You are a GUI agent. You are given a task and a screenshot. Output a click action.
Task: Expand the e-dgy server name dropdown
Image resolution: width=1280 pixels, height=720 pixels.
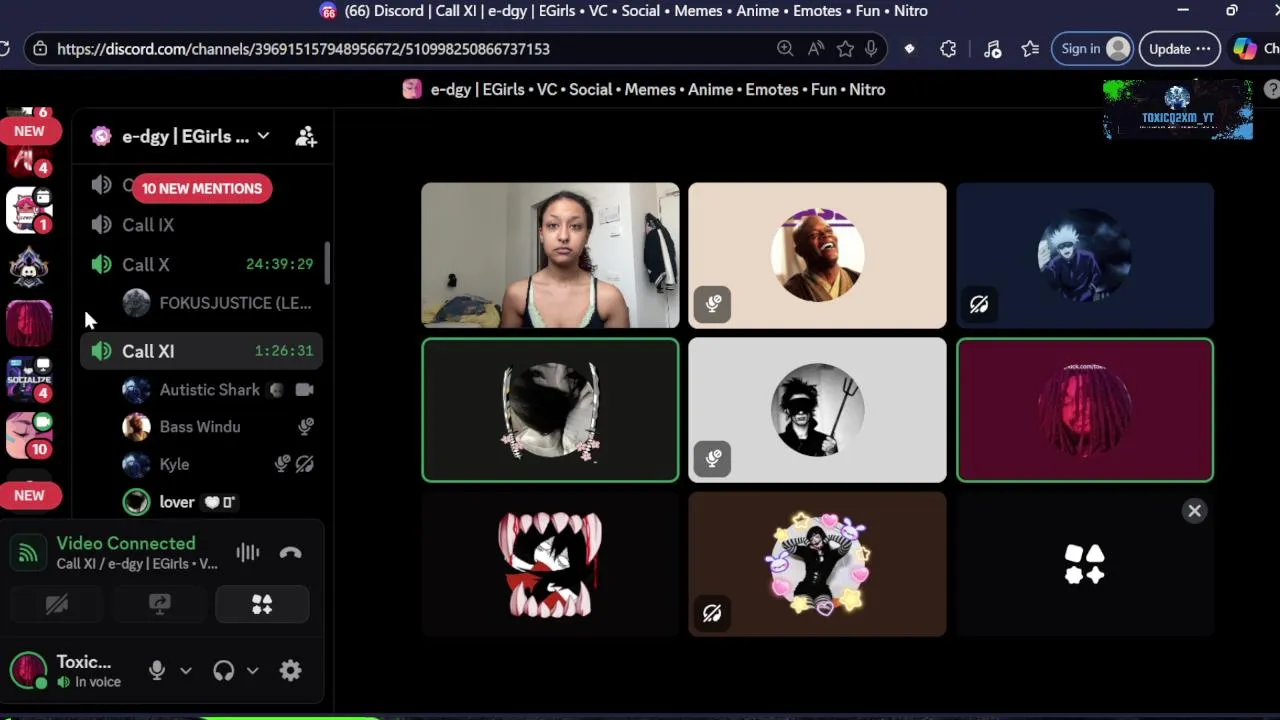pyautogui.click(x=263, y=136)
